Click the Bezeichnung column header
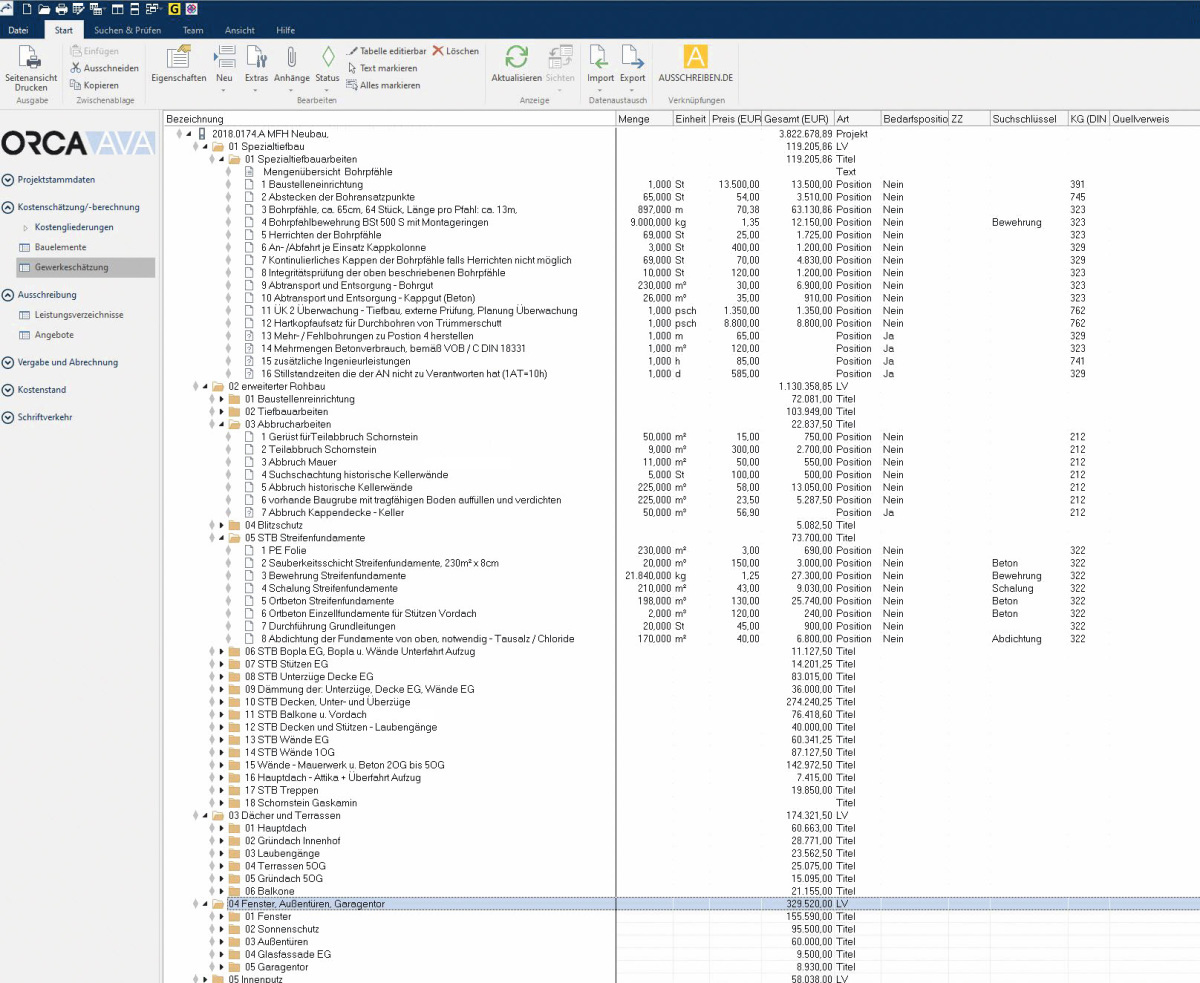Screen dimensions: 1200x983 (389, 119)
